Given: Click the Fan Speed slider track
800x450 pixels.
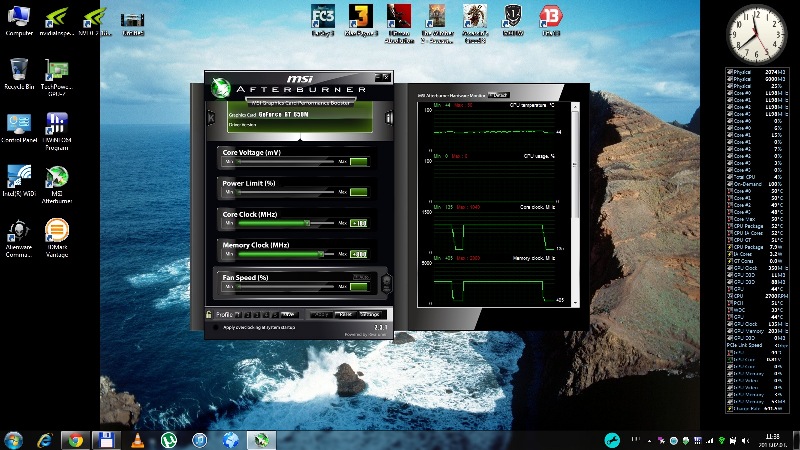Looking at the screenshot, I should [286, 287].
